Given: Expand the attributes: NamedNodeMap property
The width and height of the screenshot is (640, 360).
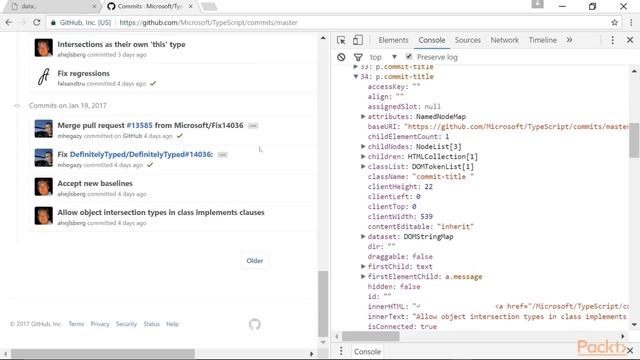Looking at the screenshot, I should click(x=363, y=117).
